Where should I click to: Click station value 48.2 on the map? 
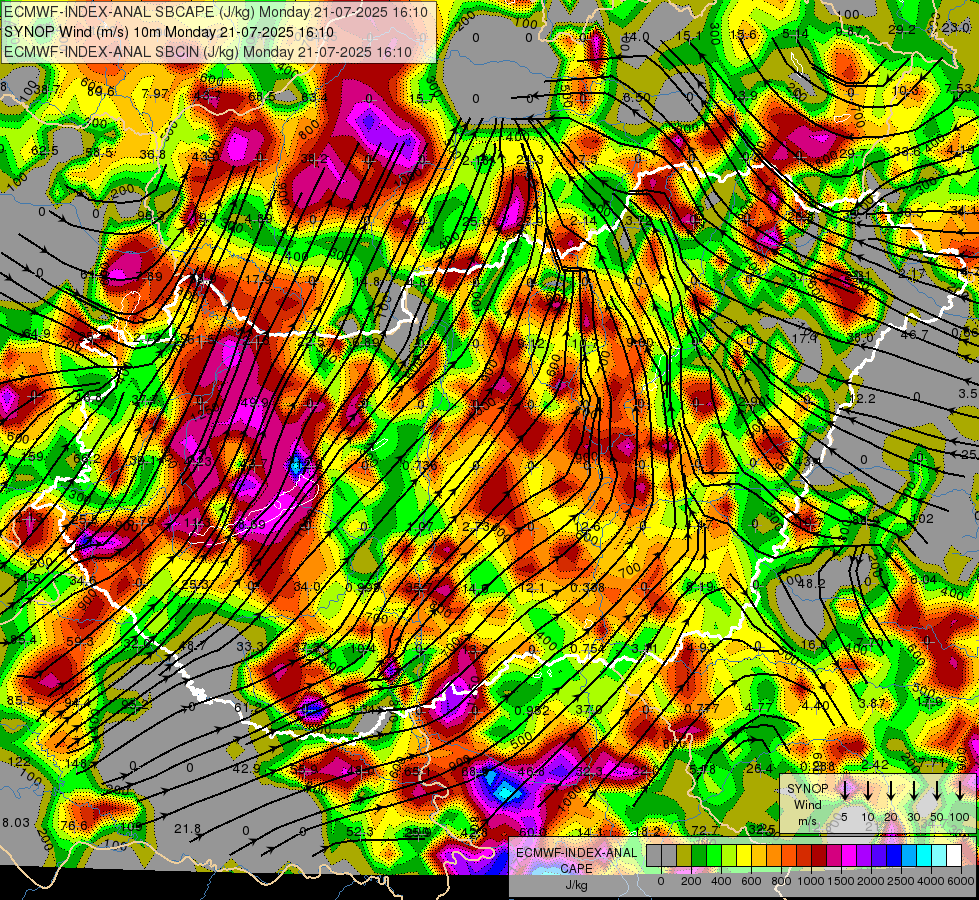pyautogui.click(x=812, y=583)
